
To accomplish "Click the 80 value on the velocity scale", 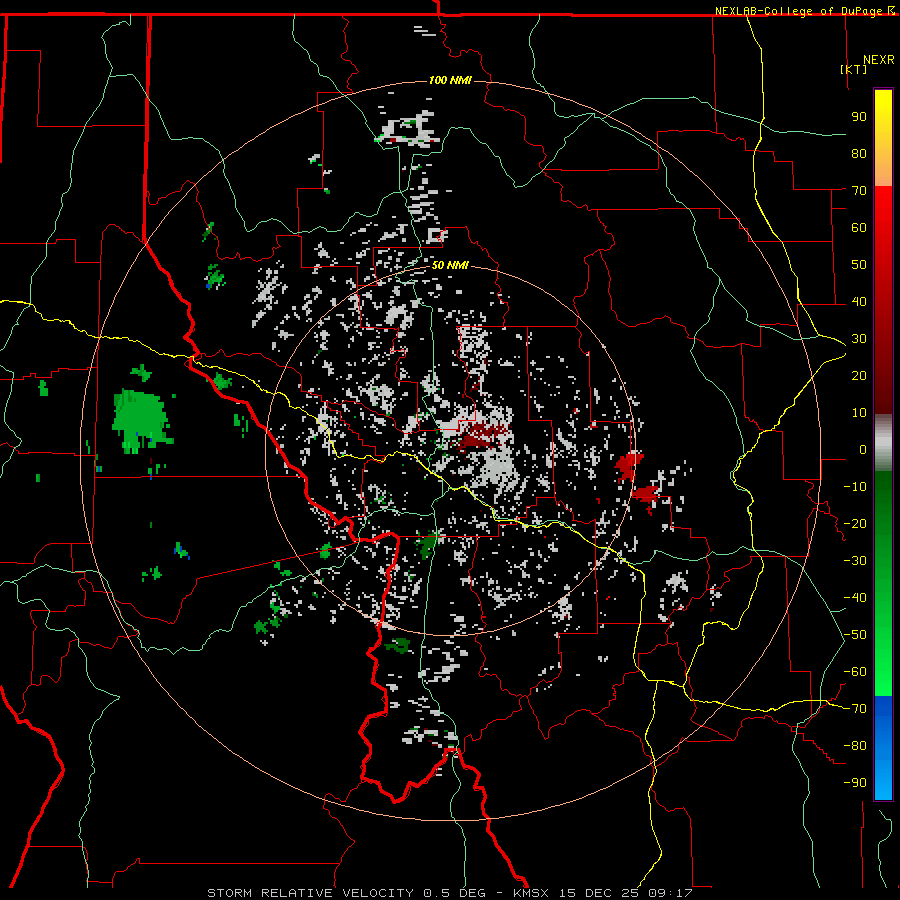I will click(x=859, y=153).
